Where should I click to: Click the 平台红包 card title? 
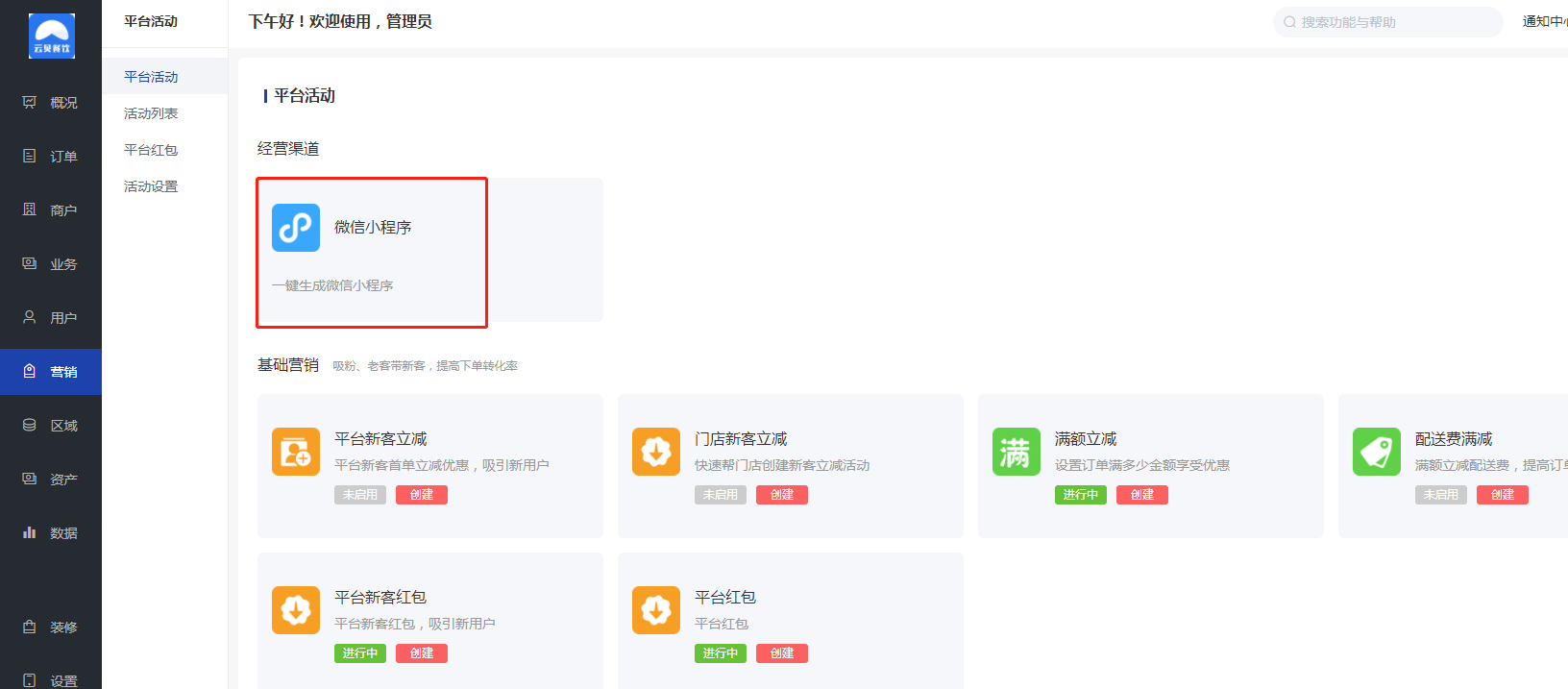(x=725, y=598)
